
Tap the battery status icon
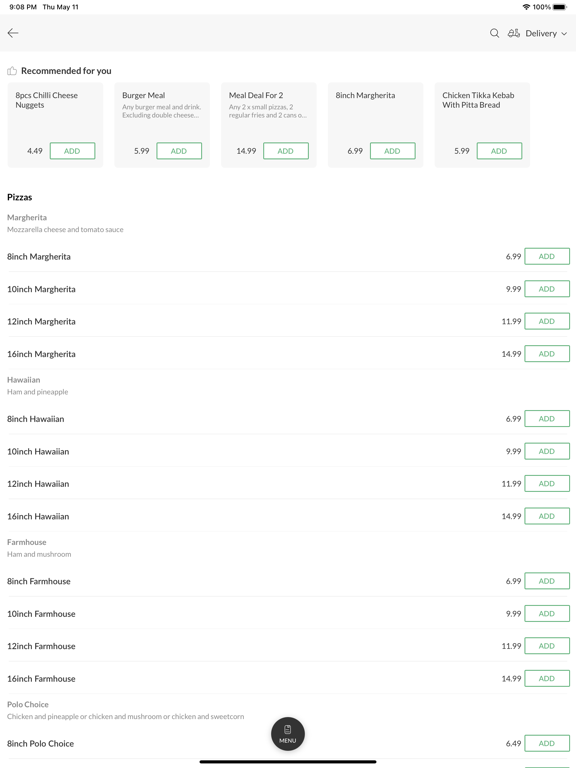(x=560, y=7)
